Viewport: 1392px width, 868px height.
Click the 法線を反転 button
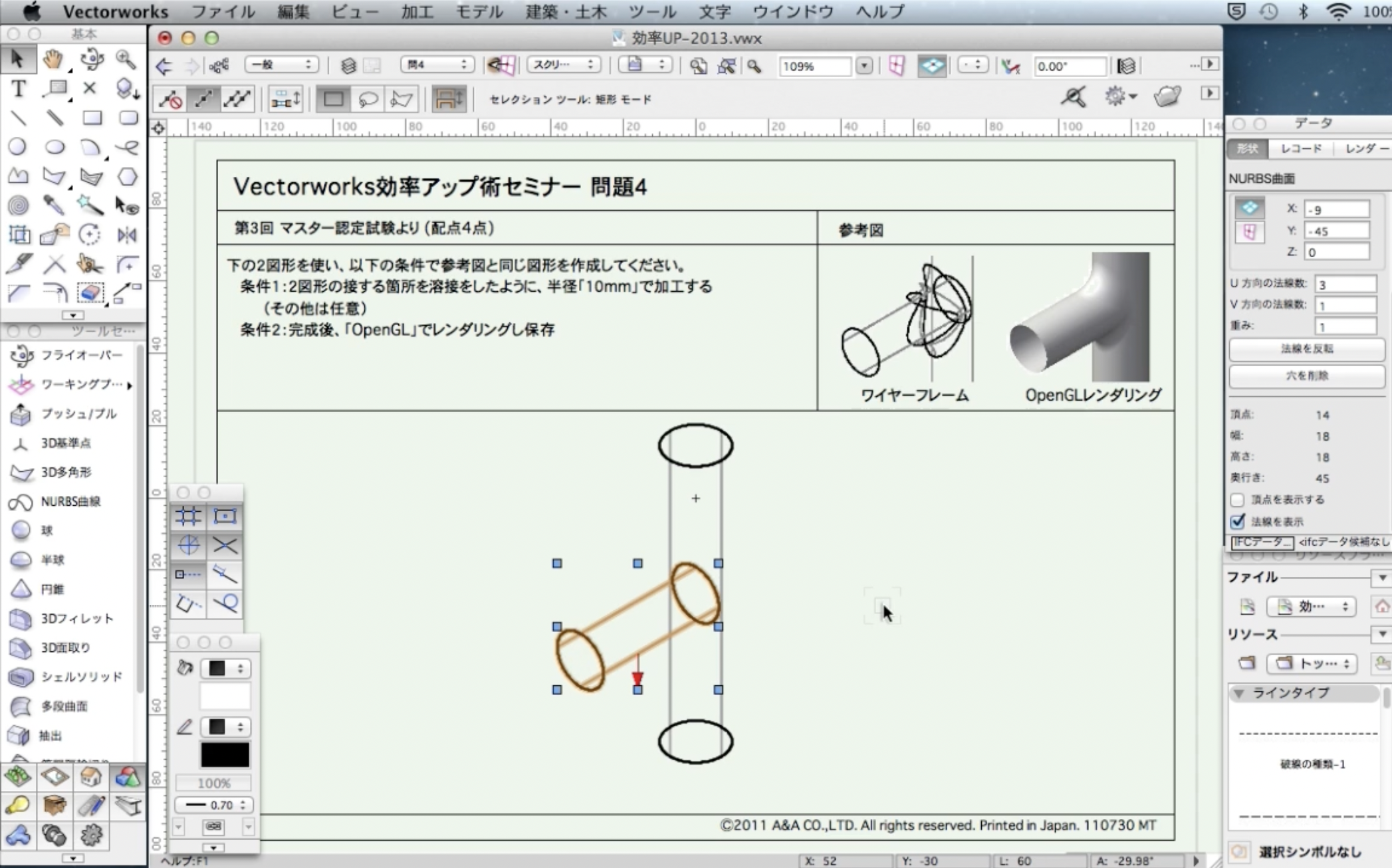tap(1306, 349)
